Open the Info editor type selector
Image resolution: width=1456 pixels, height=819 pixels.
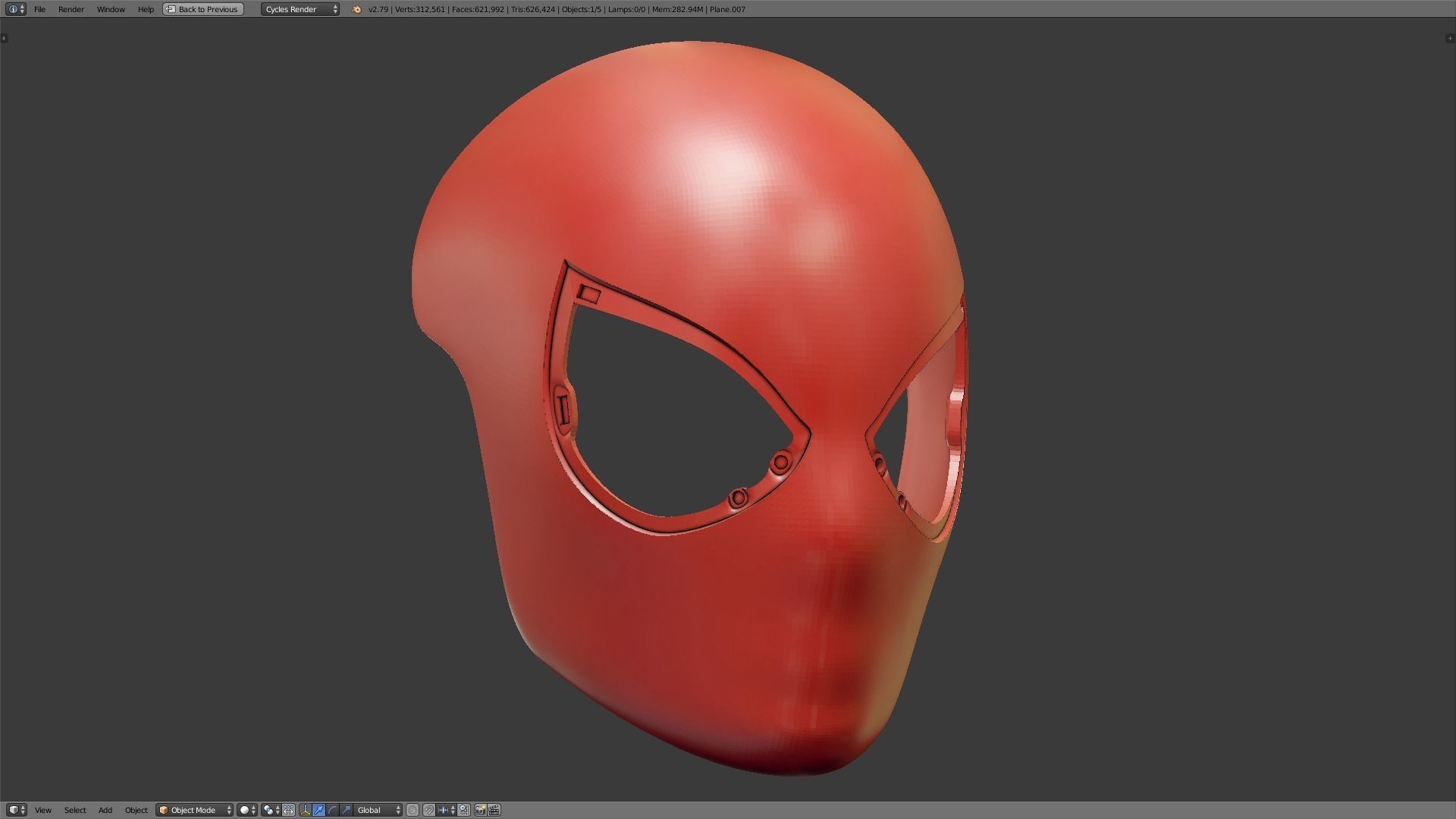(16, 9)
